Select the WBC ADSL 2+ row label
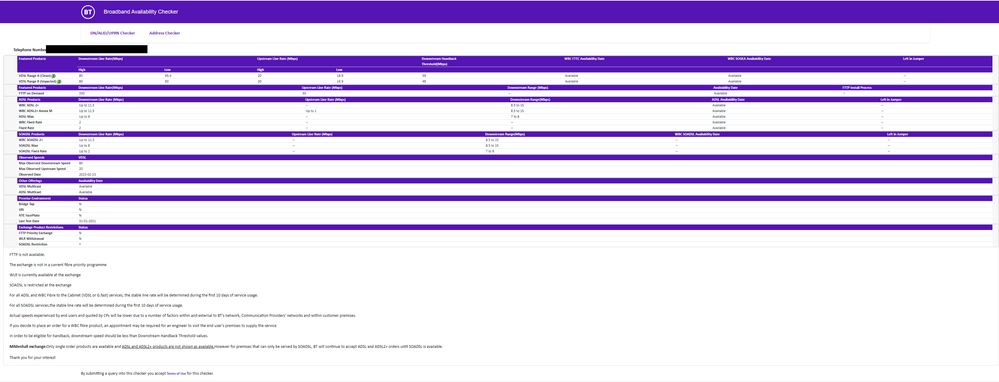 tap(28, 105)
